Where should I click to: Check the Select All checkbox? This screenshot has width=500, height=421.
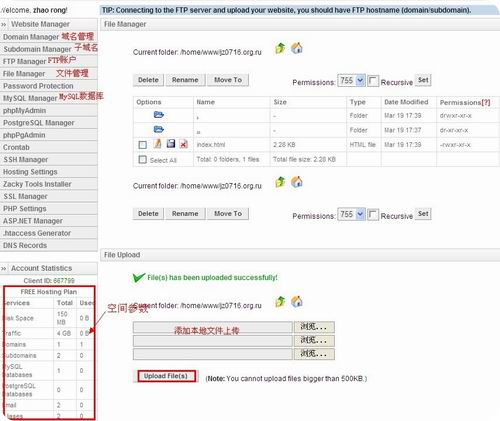[x=142, y=159]
